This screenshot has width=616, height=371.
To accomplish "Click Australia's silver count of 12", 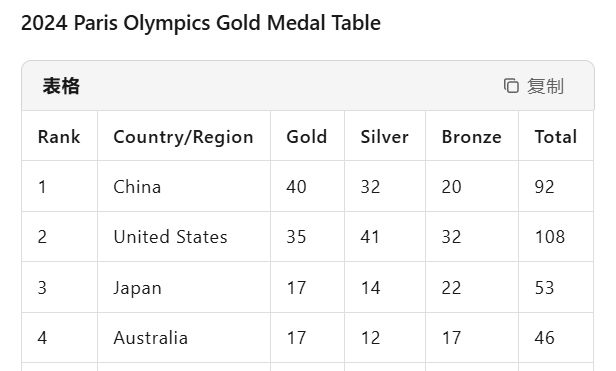I will coord(370,338).
